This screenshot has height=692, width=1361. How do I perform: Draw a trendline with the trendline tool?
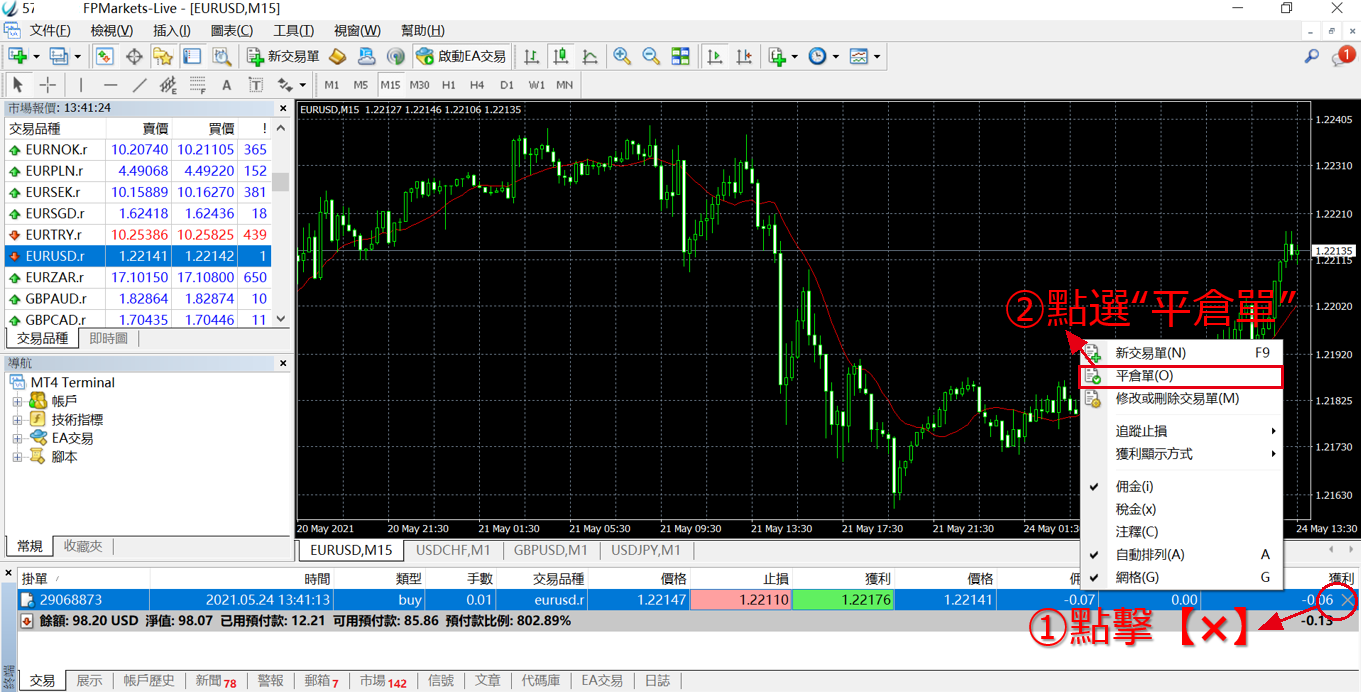click(139, 85)
